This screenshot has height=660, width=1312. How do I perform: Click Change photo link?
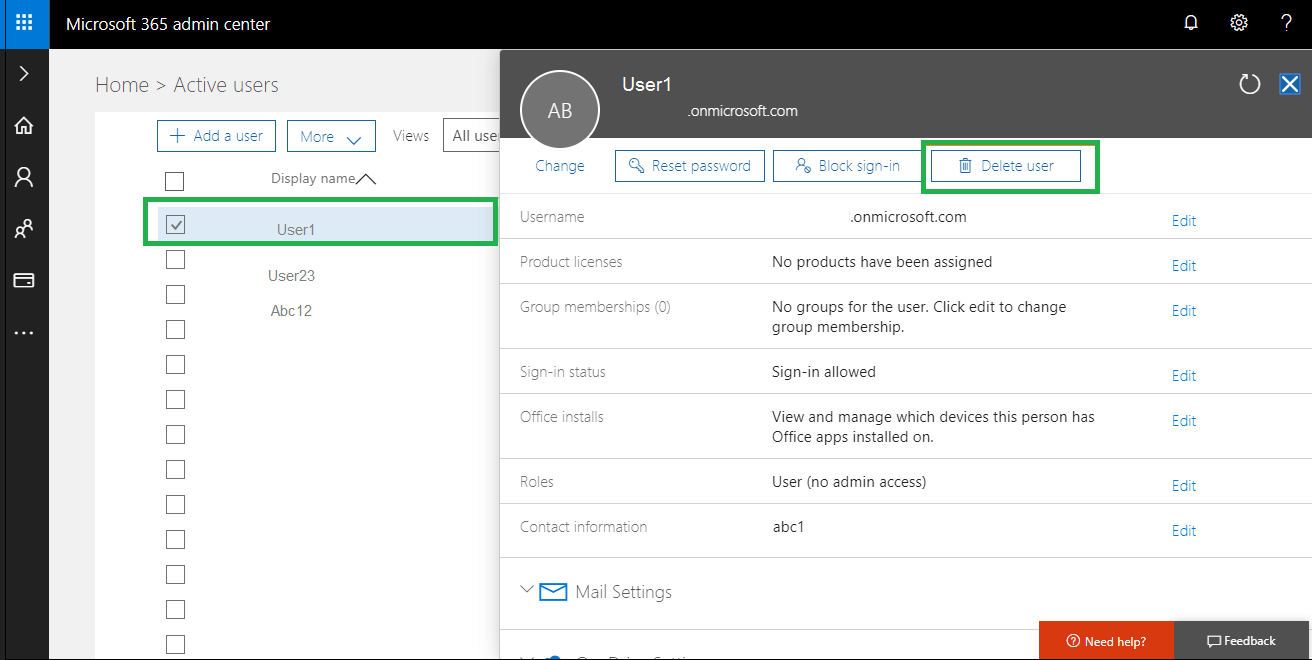pos(560,166)
